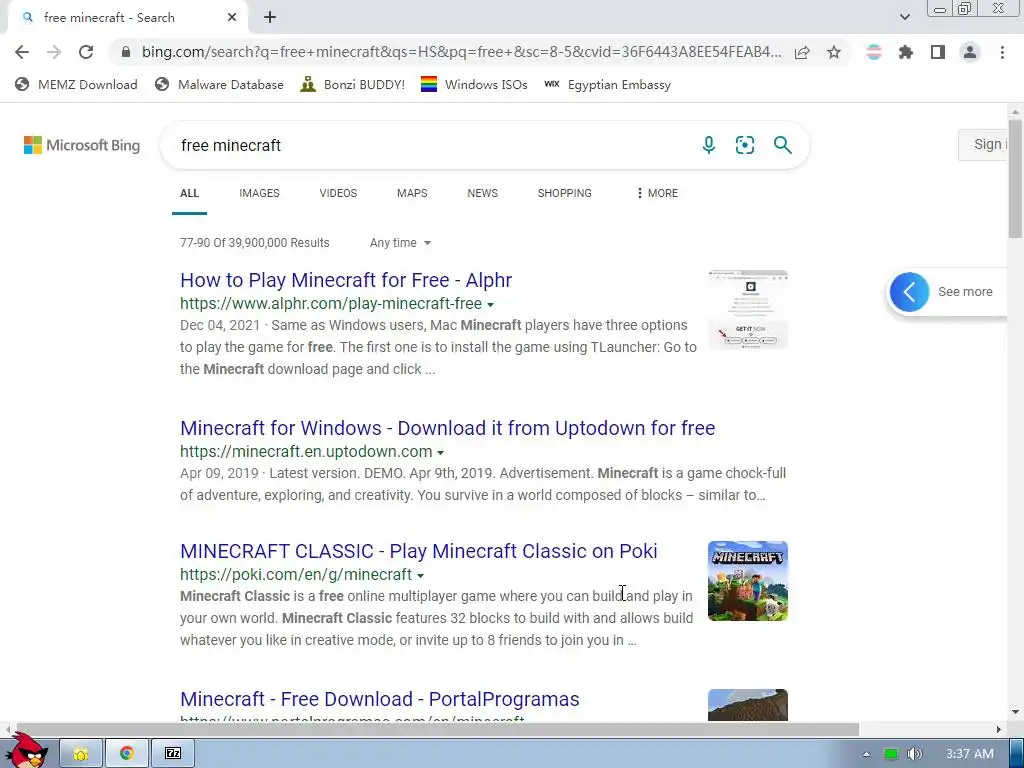Click the green network tray icon
The height and width of the screenshot is (768, 1024).
(x=891, y=754)
